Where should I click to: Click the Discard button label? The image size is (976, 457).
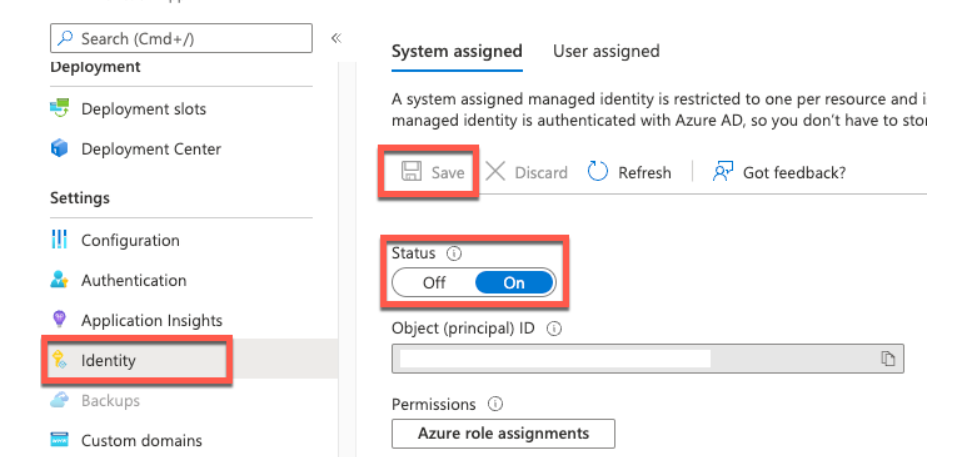point(541,172)
